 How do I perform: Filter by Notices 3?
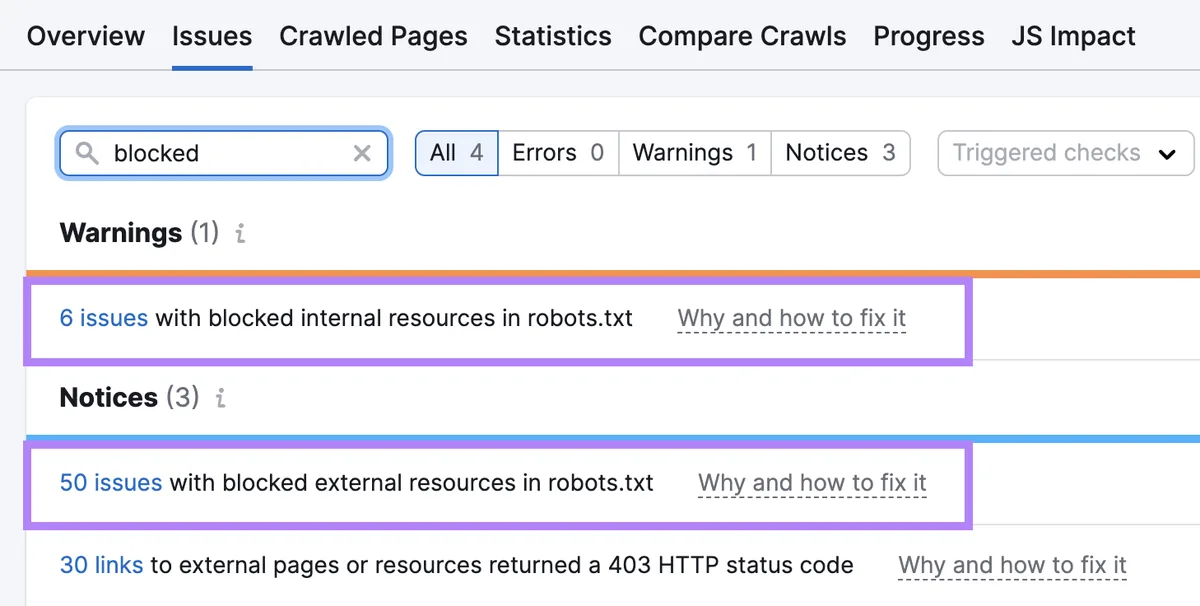tap(840, 153)
